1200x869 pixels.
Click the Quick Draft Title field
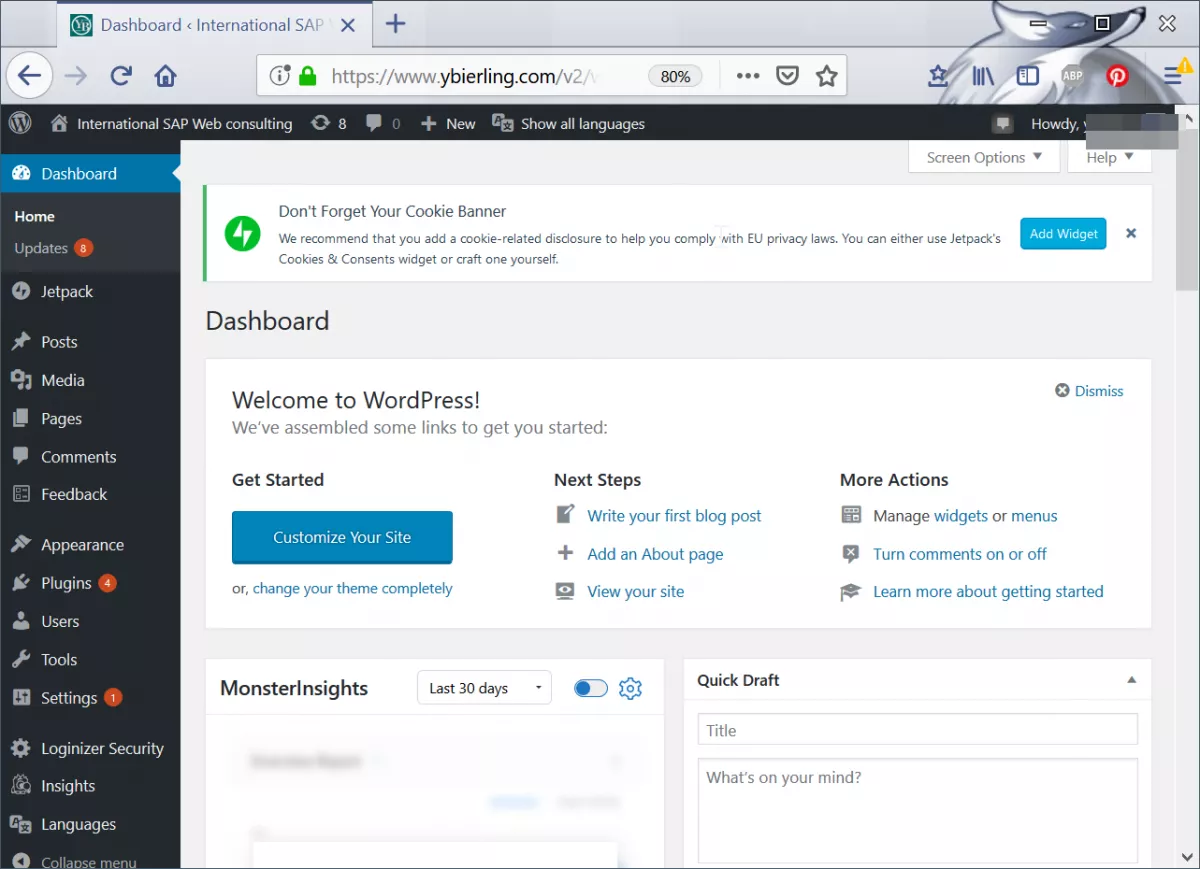click(x=917, y=730)
